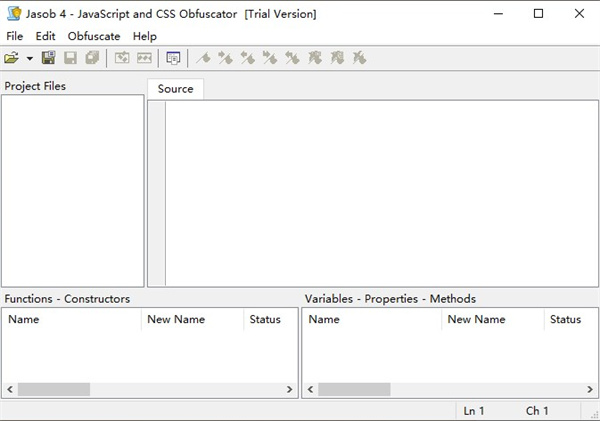Viewport: 600px width, 421px height.
Task: Click the 'Functions - Constructors' label
Action: (67, 299)
